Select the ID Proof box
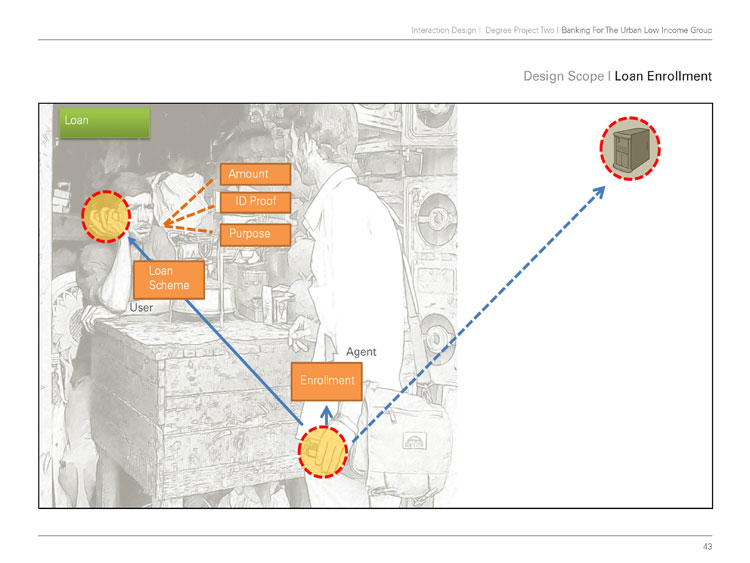This screenshot has height=563, width=750. 255,202
